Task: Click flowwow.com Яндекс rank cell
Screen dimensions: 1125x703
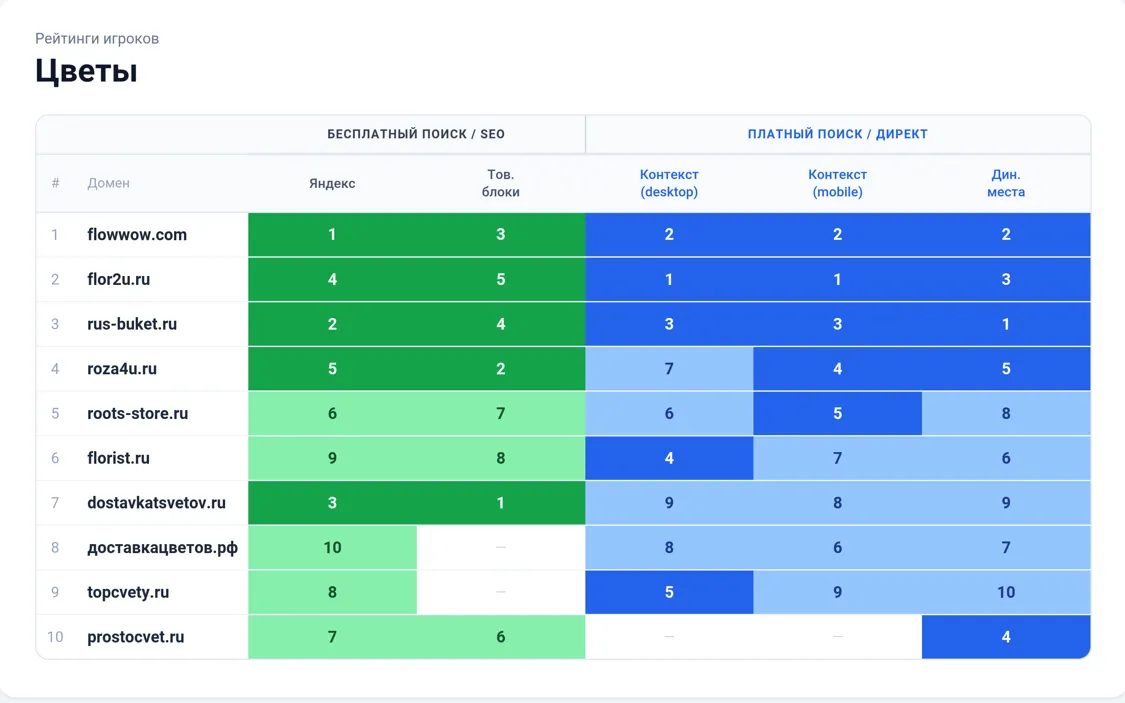Action: [332, 235]
